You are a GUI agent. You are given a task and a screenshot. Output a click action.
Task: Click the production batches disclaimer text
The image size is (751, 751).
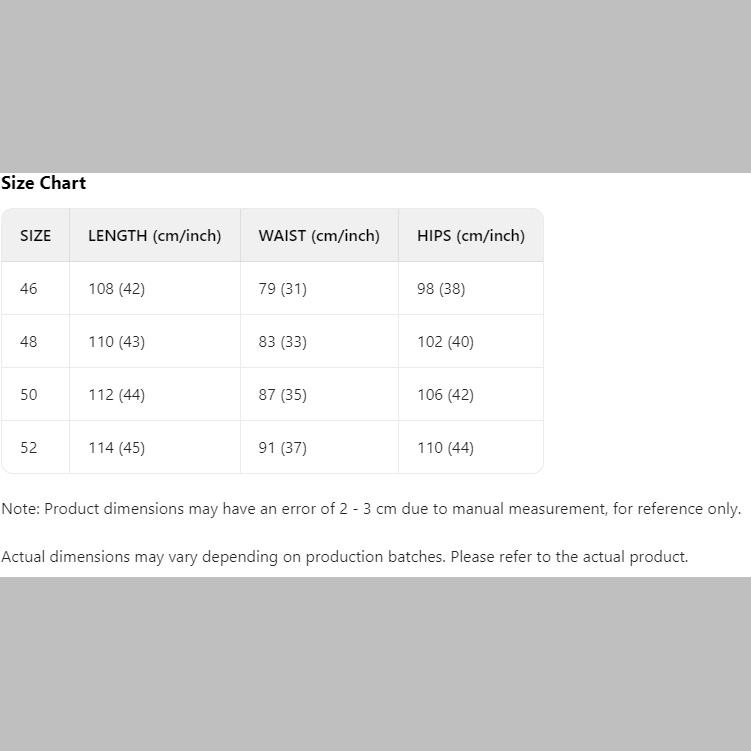345,557
